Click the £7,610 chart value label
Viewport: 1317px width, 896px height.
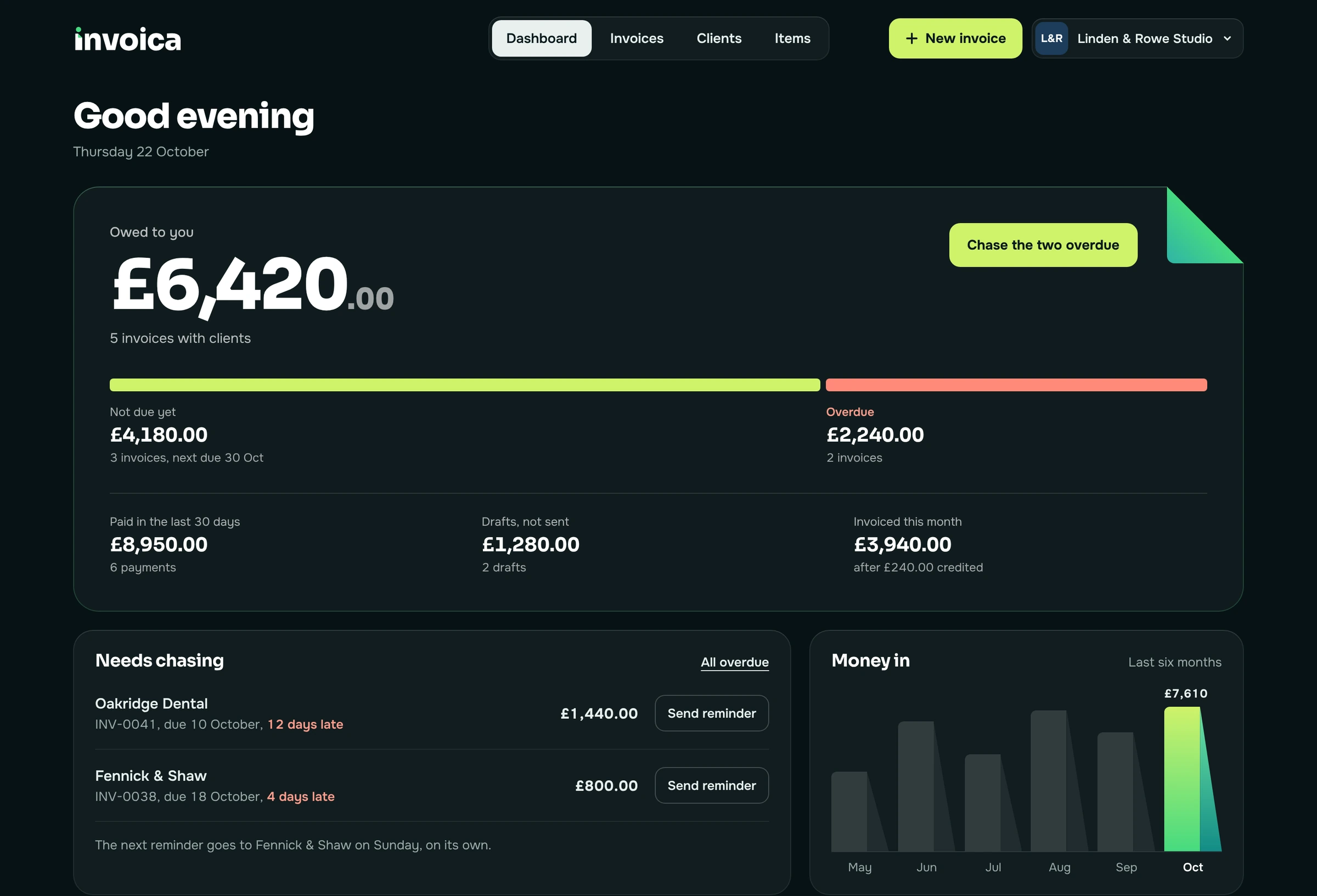1185,694
